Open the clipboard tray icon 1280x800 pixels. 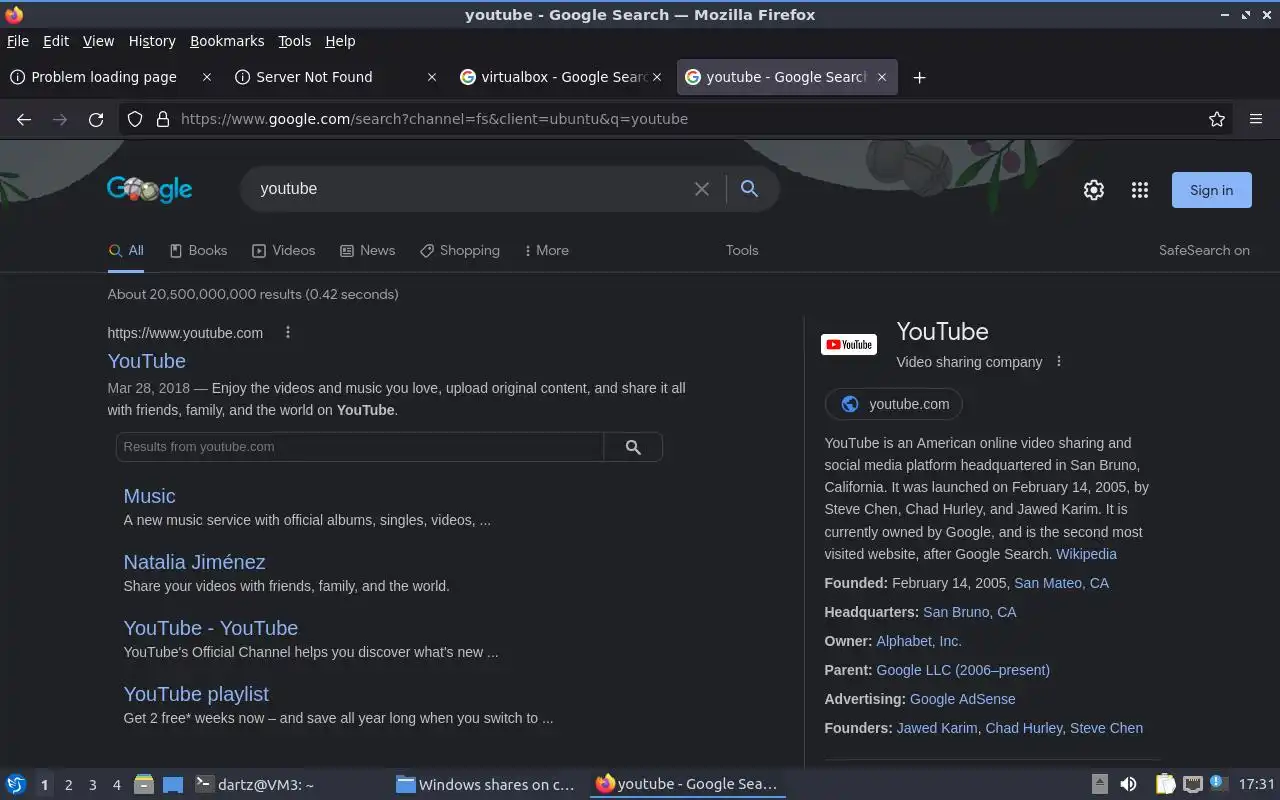(x=1165, y=784)
